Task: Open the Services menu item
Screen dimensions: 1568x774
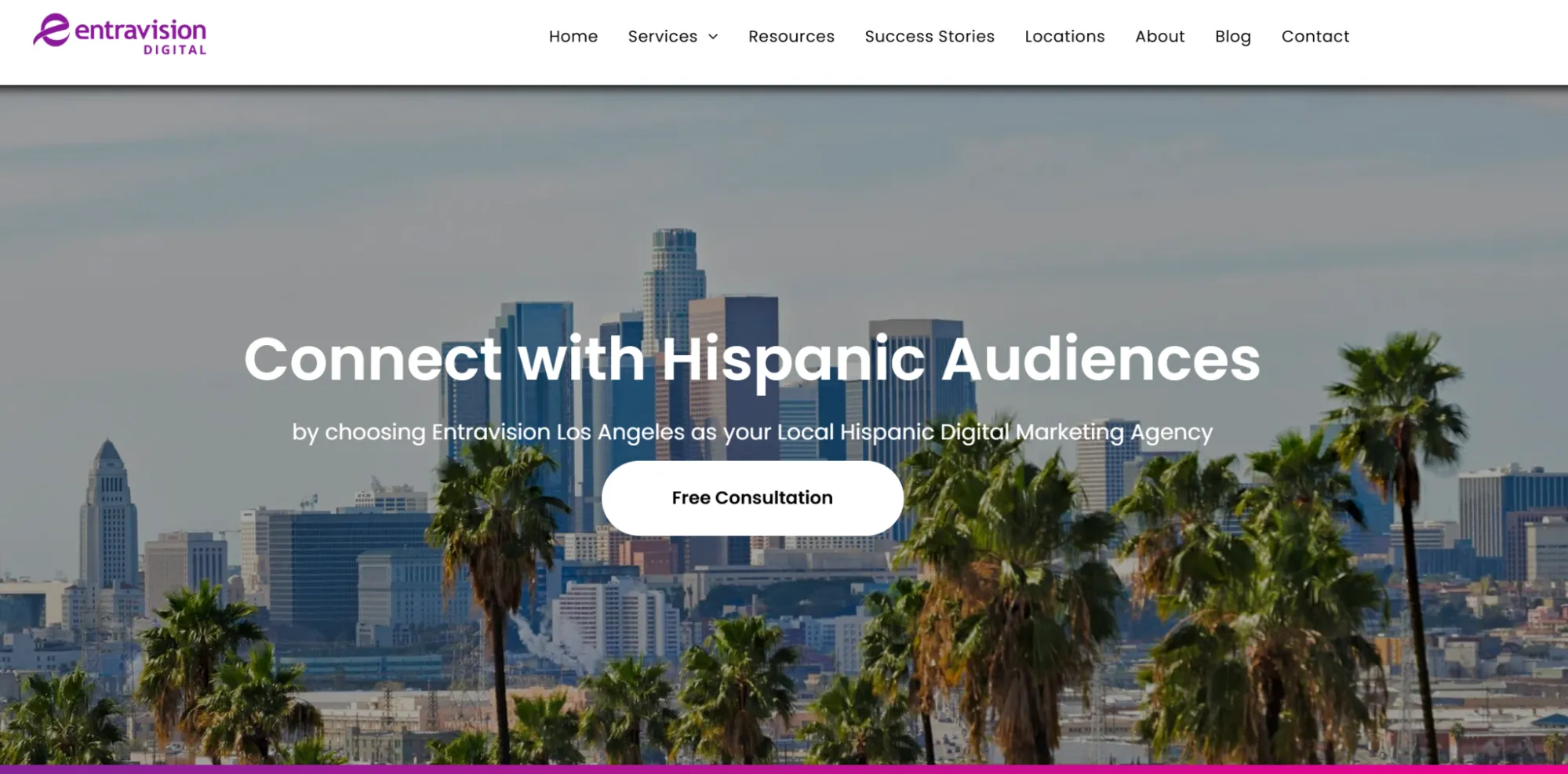Action: 663,36
